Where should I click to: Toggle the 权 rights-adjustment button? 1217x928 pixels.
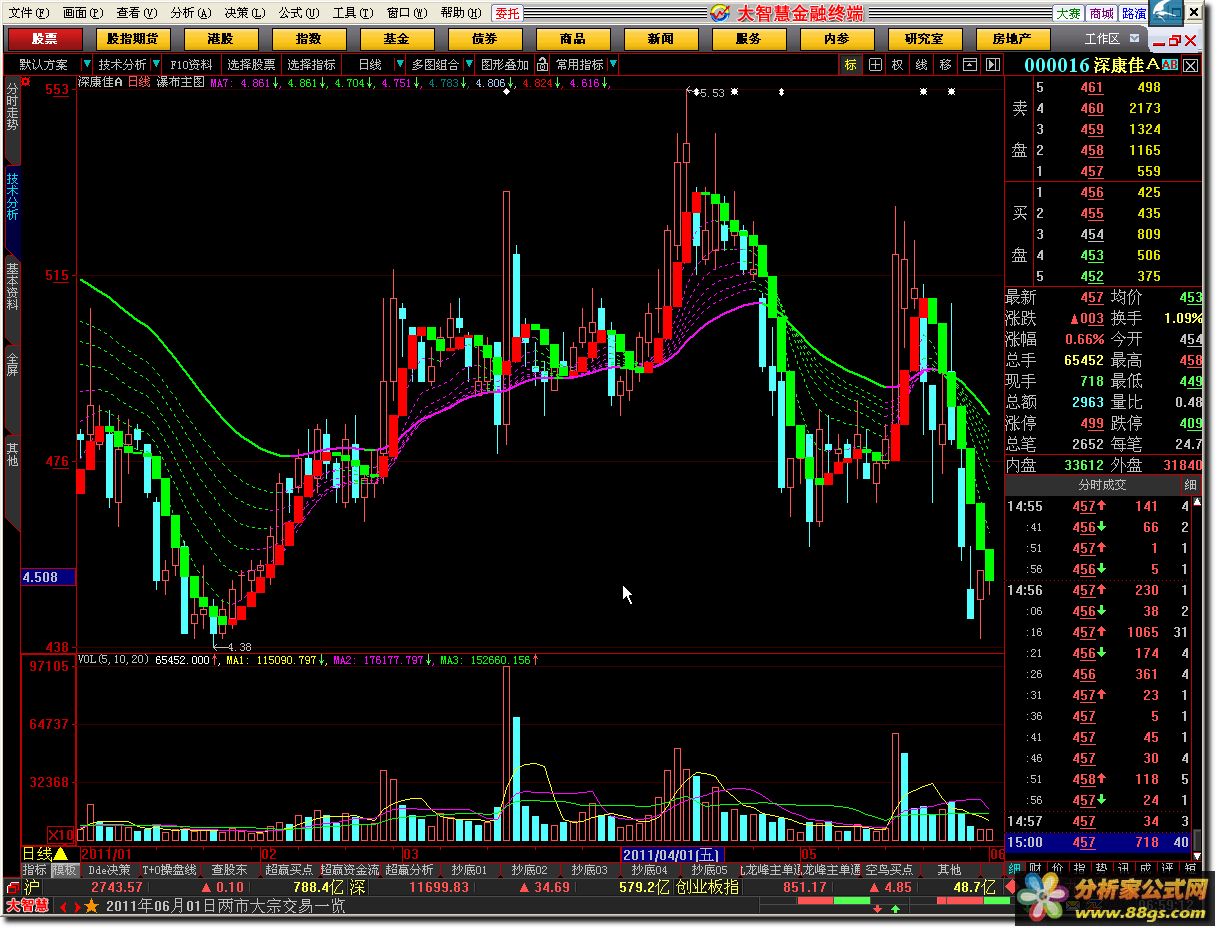pyautogui.click(x=897, y=64)
